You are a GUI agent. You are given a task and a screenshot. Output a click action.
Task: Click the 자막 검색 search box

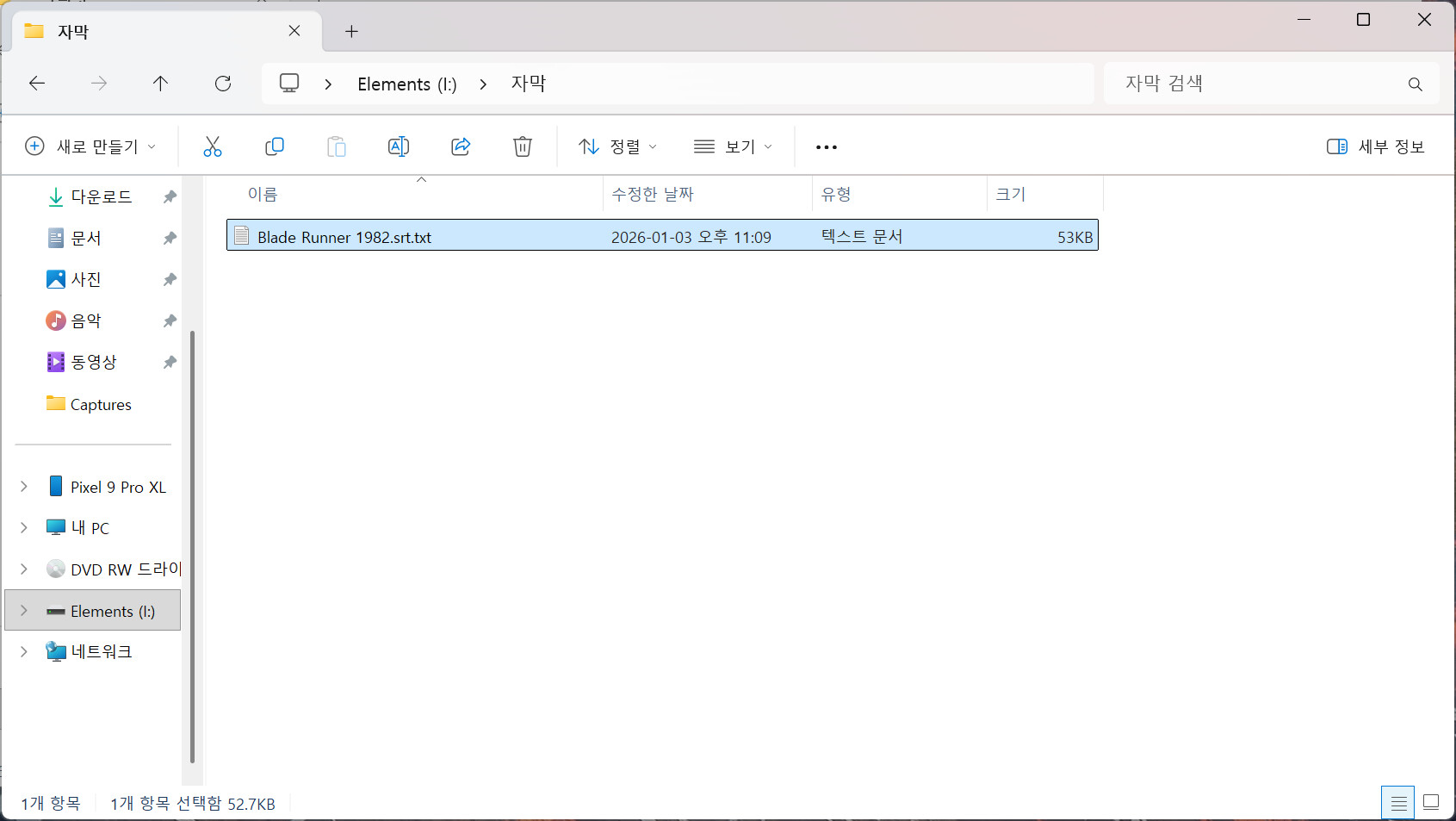click(1257, 84)
